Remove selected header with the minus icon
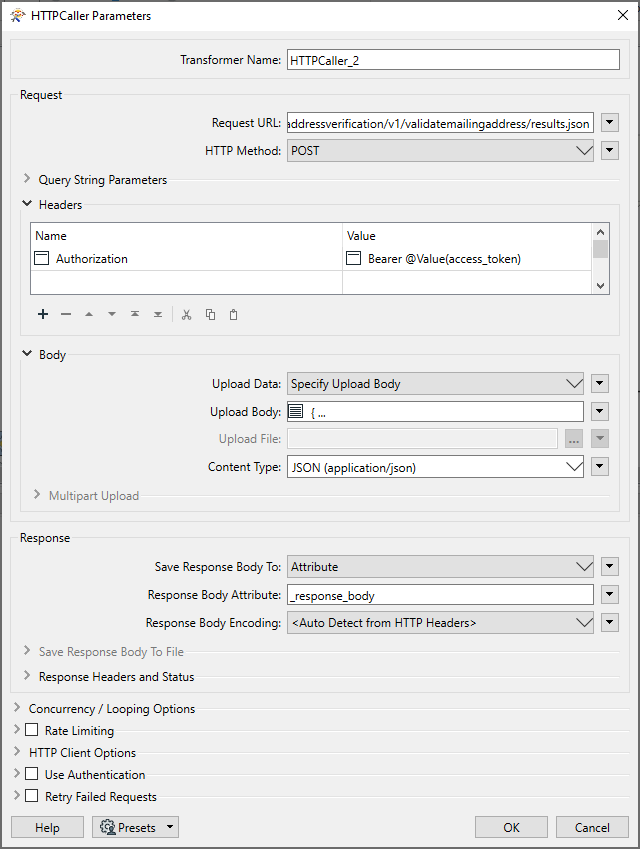640x849 pixels. click(x=66, y=314)
